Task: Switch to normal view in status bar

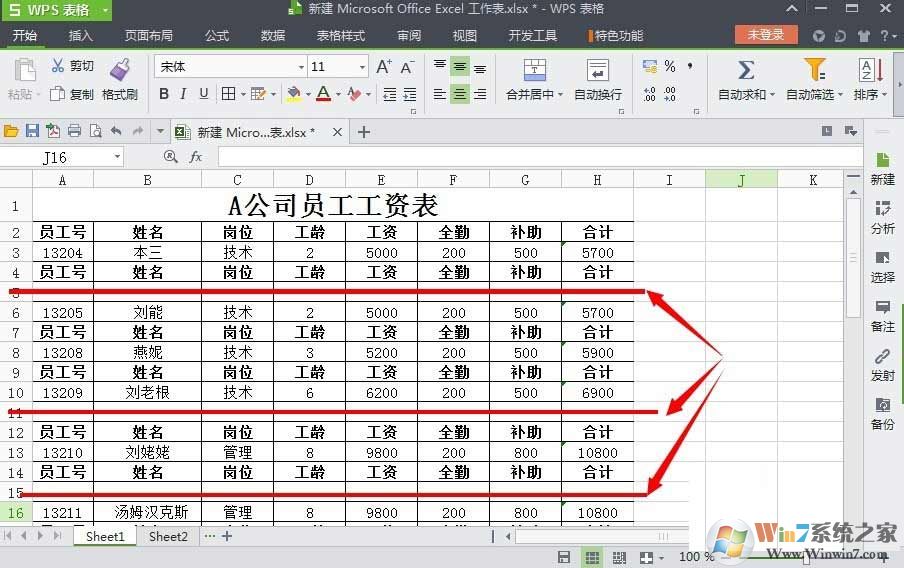Action: (x=592, y=557)
